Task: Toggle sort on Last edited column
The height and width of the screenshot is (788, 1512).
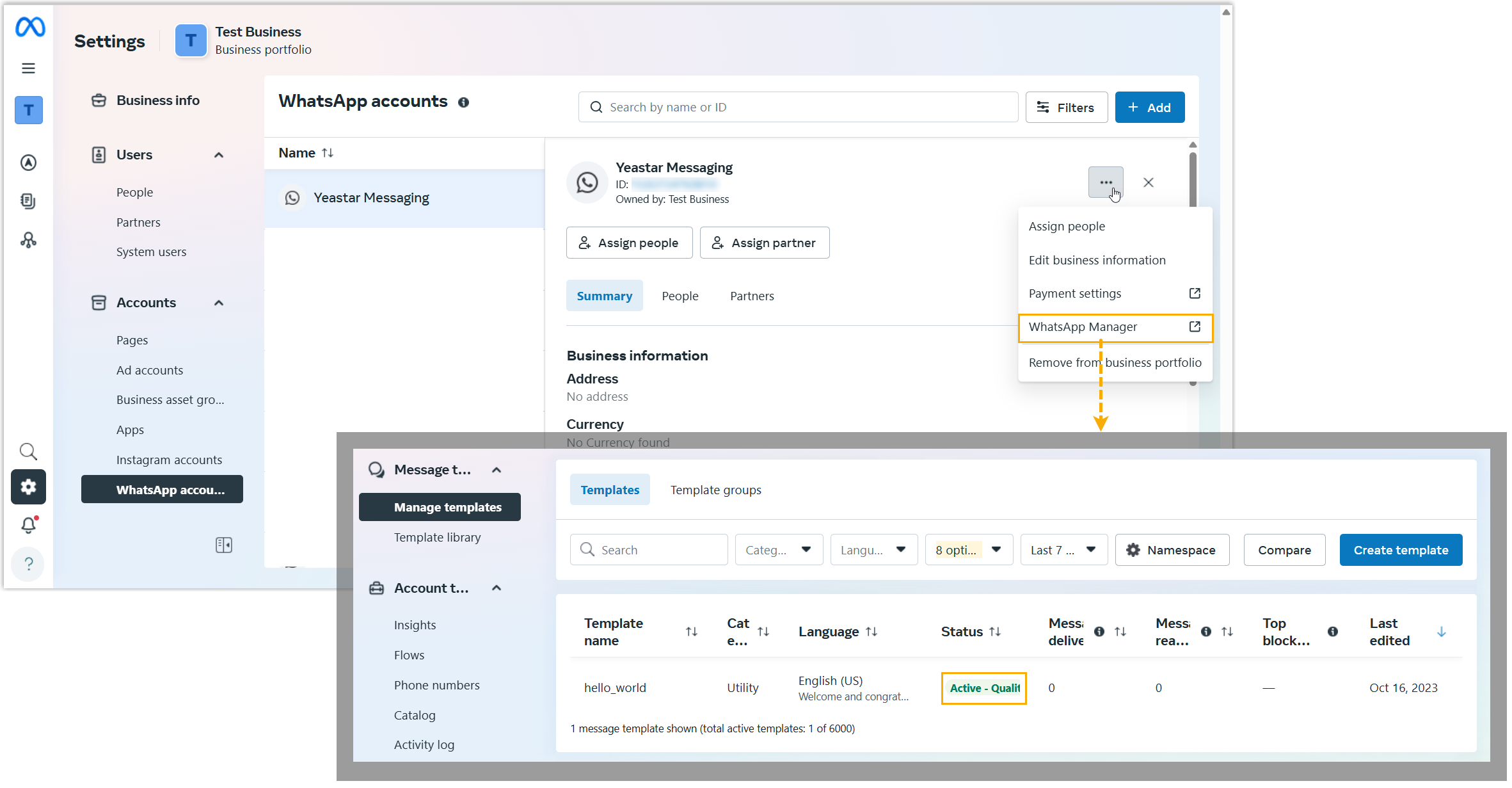Action: (1441, 632)
